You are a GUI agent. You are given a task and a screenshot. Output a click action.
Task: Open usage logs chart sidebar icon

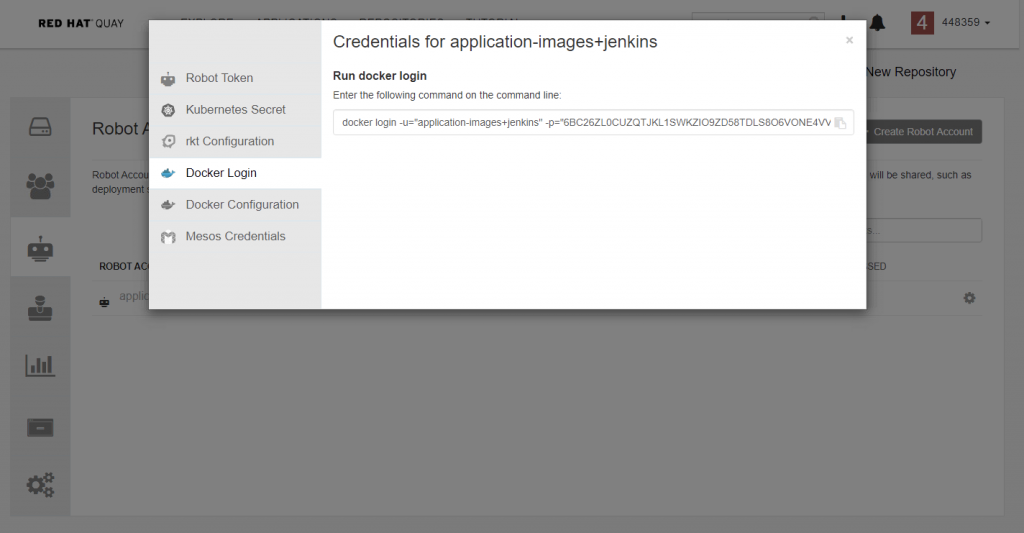[x=40, y=365]
